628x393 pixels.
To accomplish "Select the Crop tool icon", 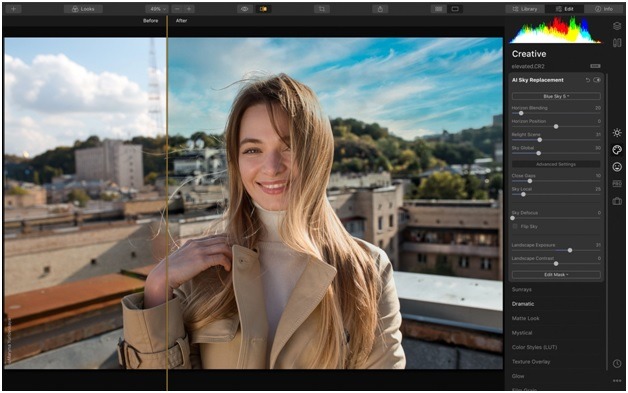I will (322, 9).
